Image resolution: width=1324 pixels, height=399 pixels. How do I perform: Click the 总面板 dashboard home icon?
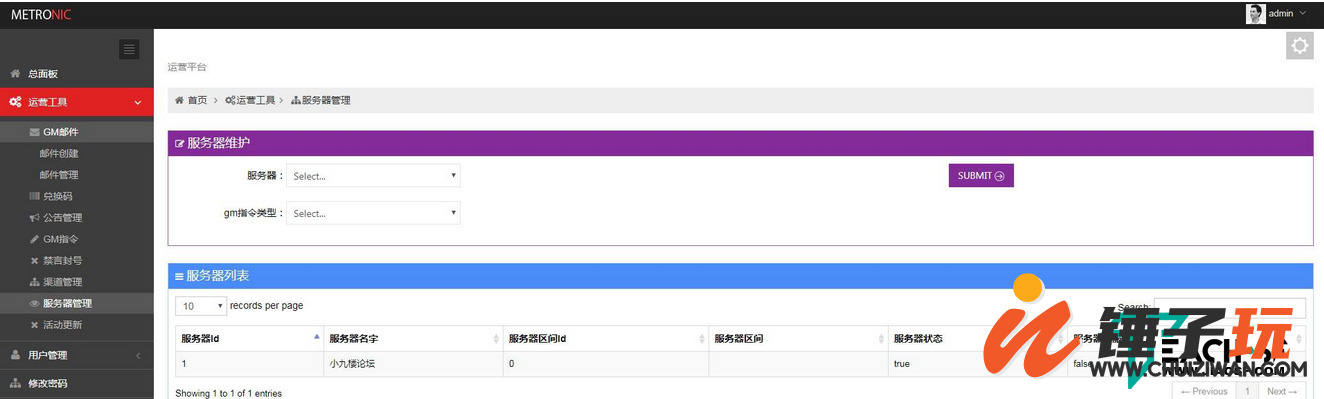(15, 74)
